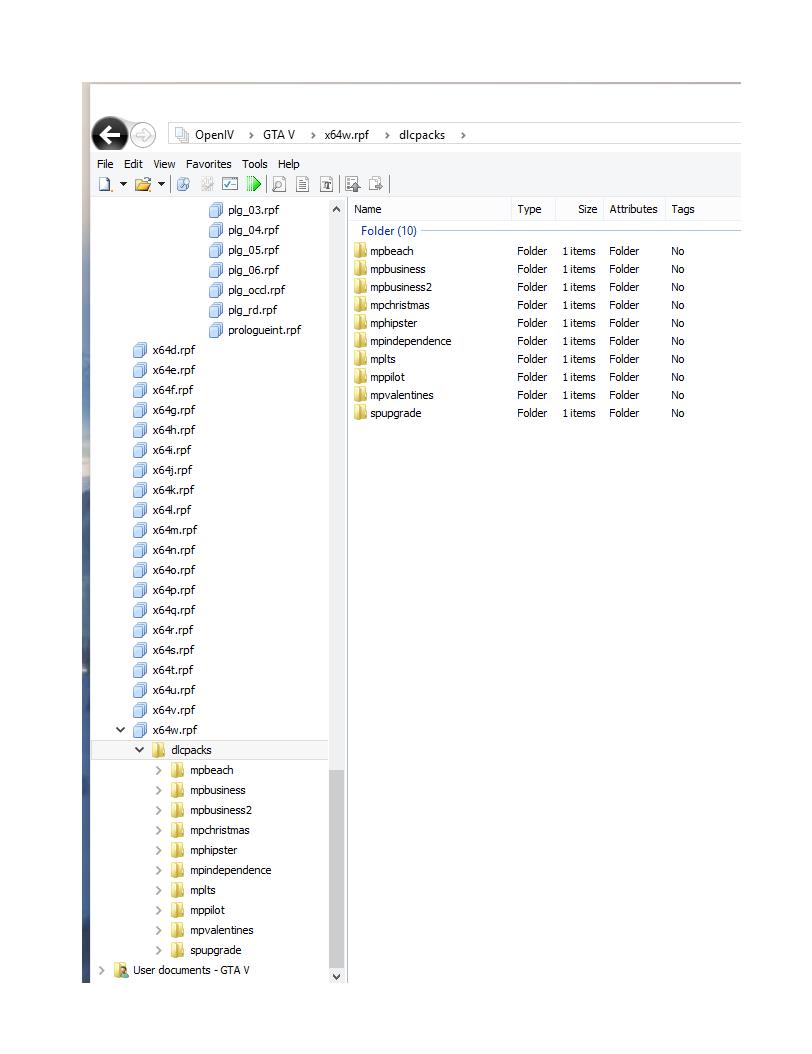The image size is (812, 1054).
Task: Collapse the Folder (10) group header
Action: pos(389,231)
